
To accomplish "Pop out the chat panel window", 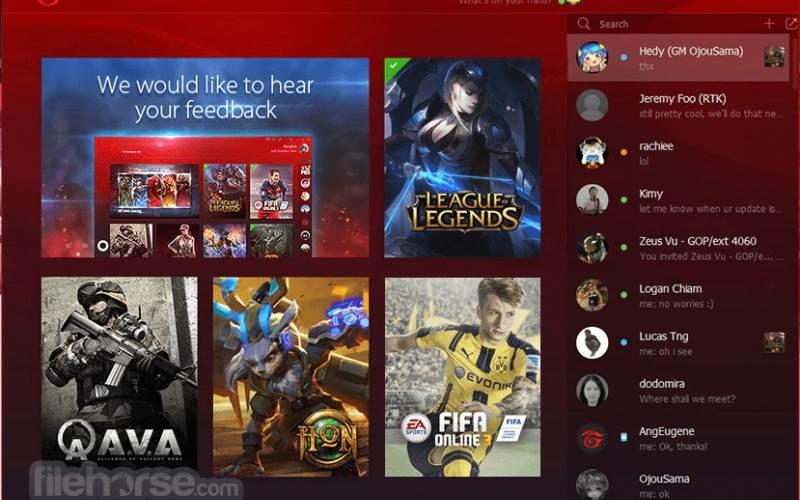I will [x=791, y=23].
